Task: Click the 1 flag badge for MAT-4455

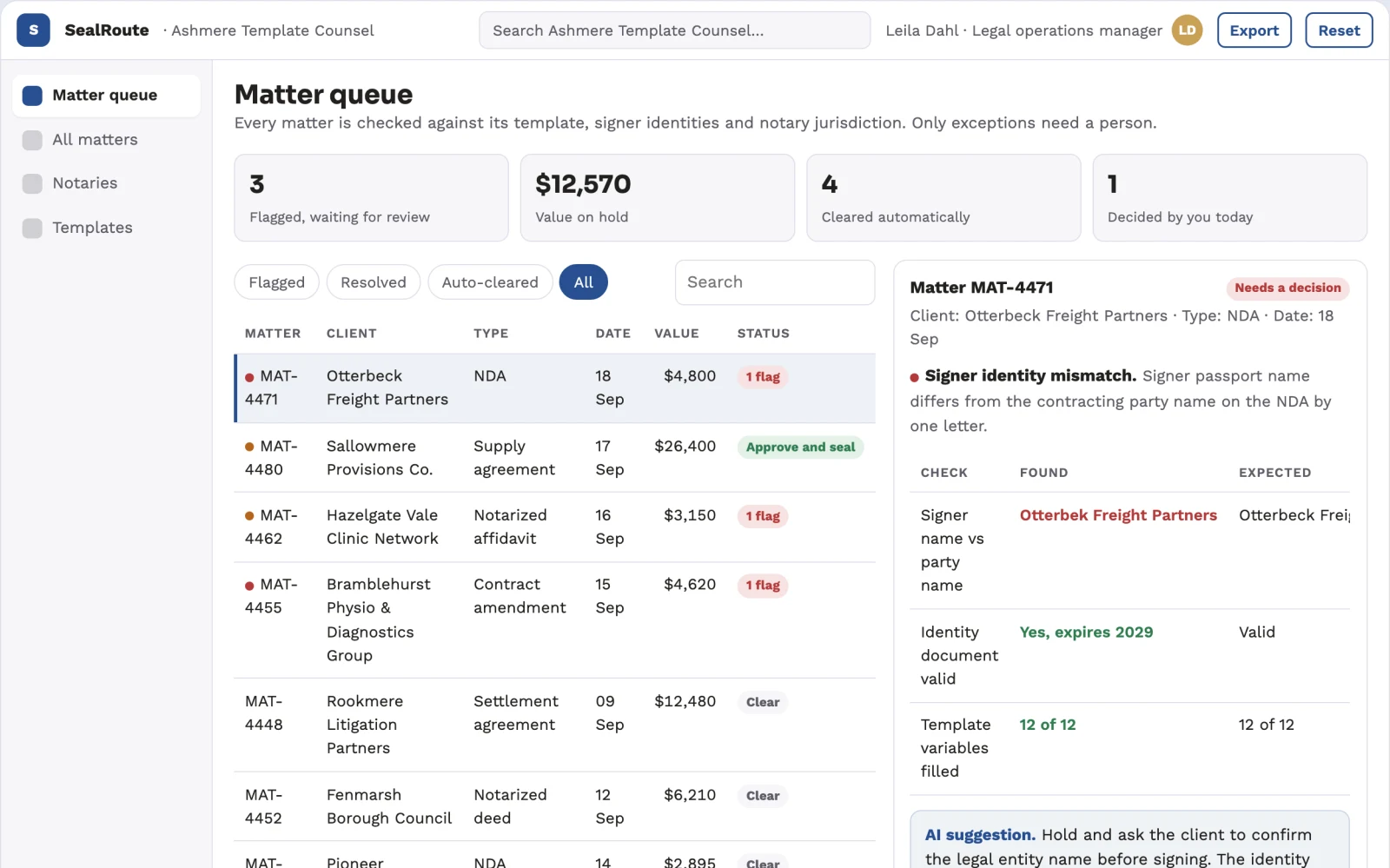Action: pos(763,586)
